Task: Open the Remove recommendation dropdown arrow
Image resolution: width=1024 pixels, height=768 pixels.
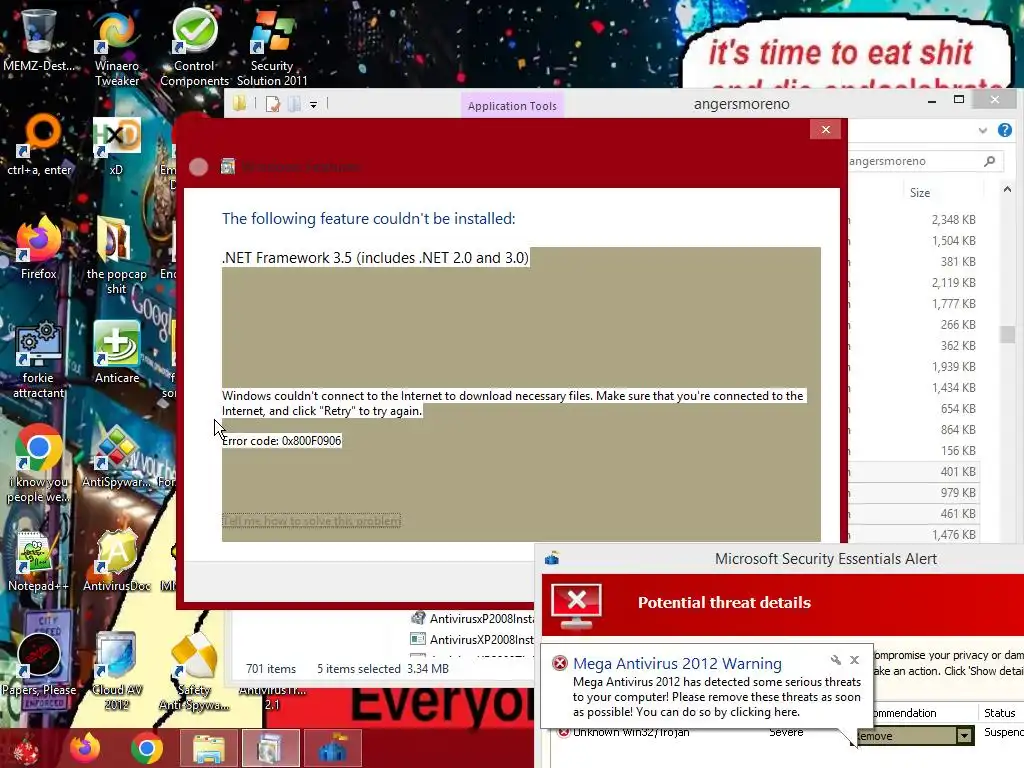Action: [x=964, y=736]
